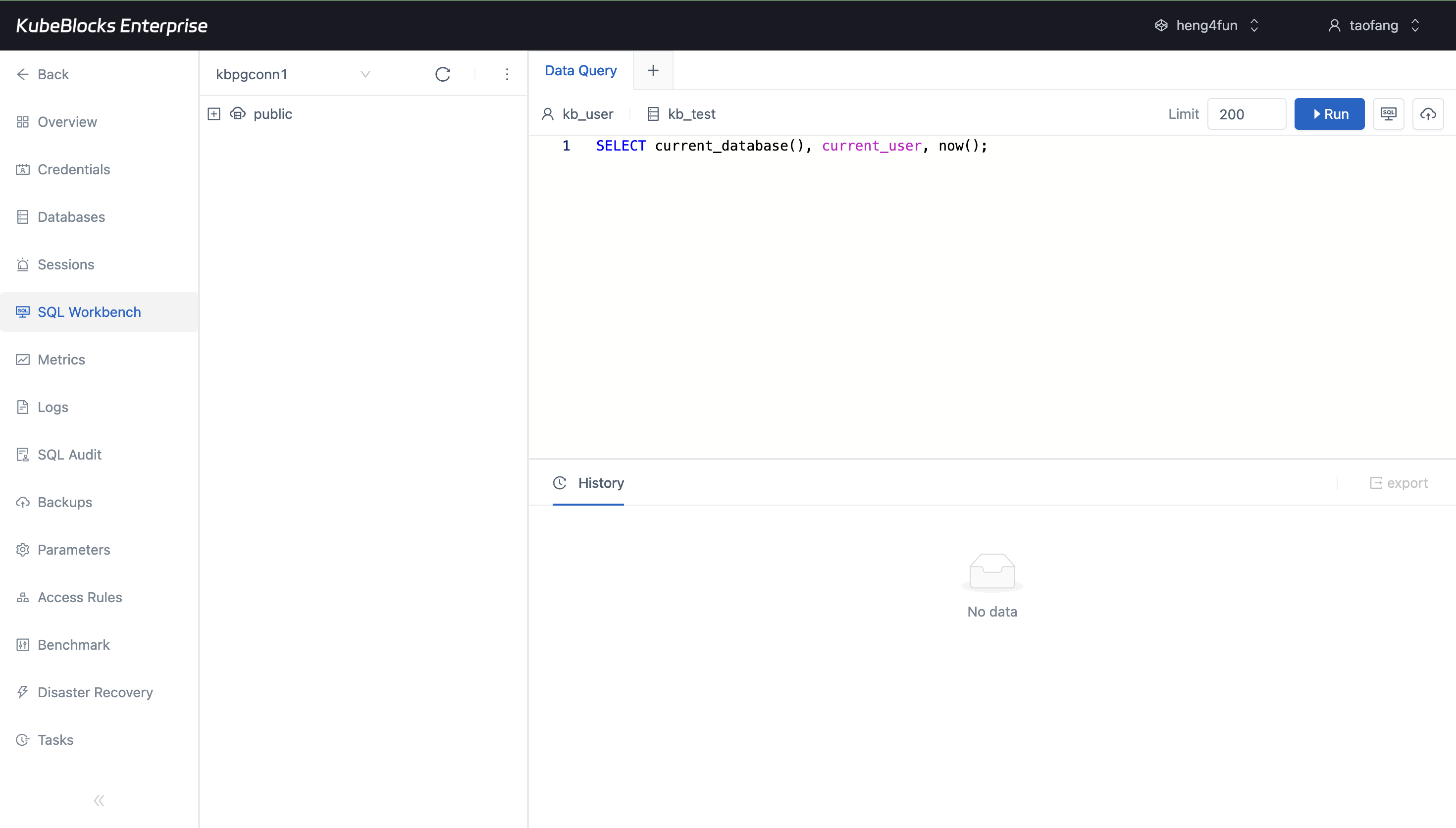Screen dimensions: 1456x828
Task: Edit the Limit value field showing 200
Action: click(x=1246, y=114)
